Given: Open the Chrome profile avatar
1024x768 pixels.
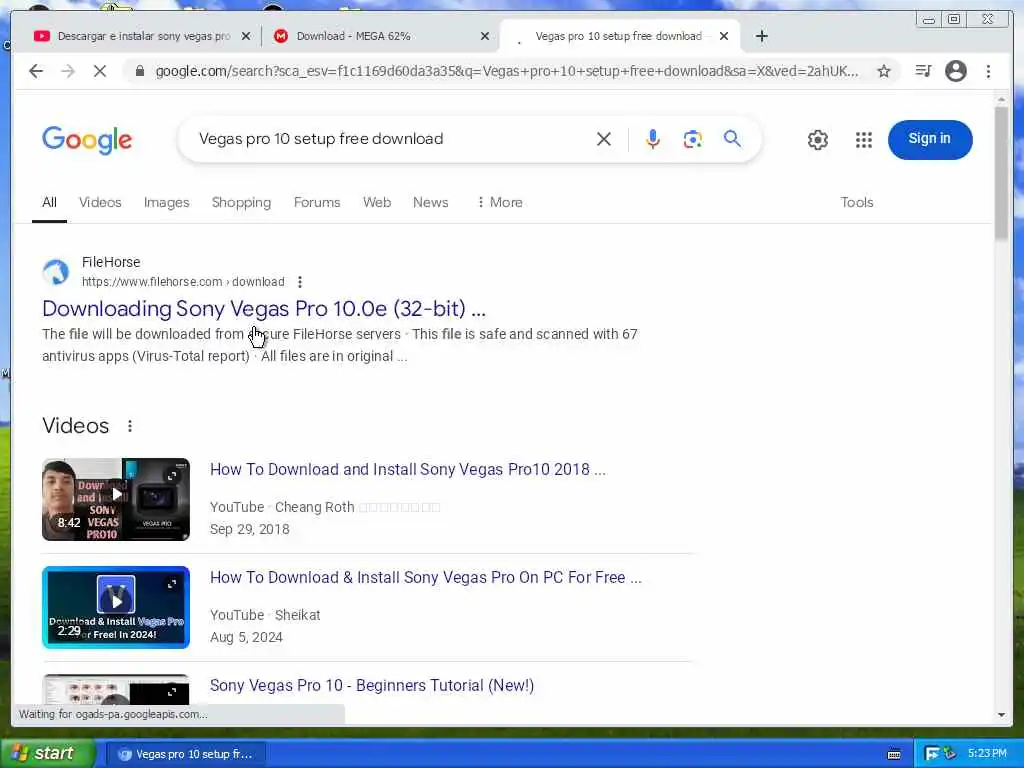Looking at the screenshot, I should pyautogui.click(x=955, y=71).
